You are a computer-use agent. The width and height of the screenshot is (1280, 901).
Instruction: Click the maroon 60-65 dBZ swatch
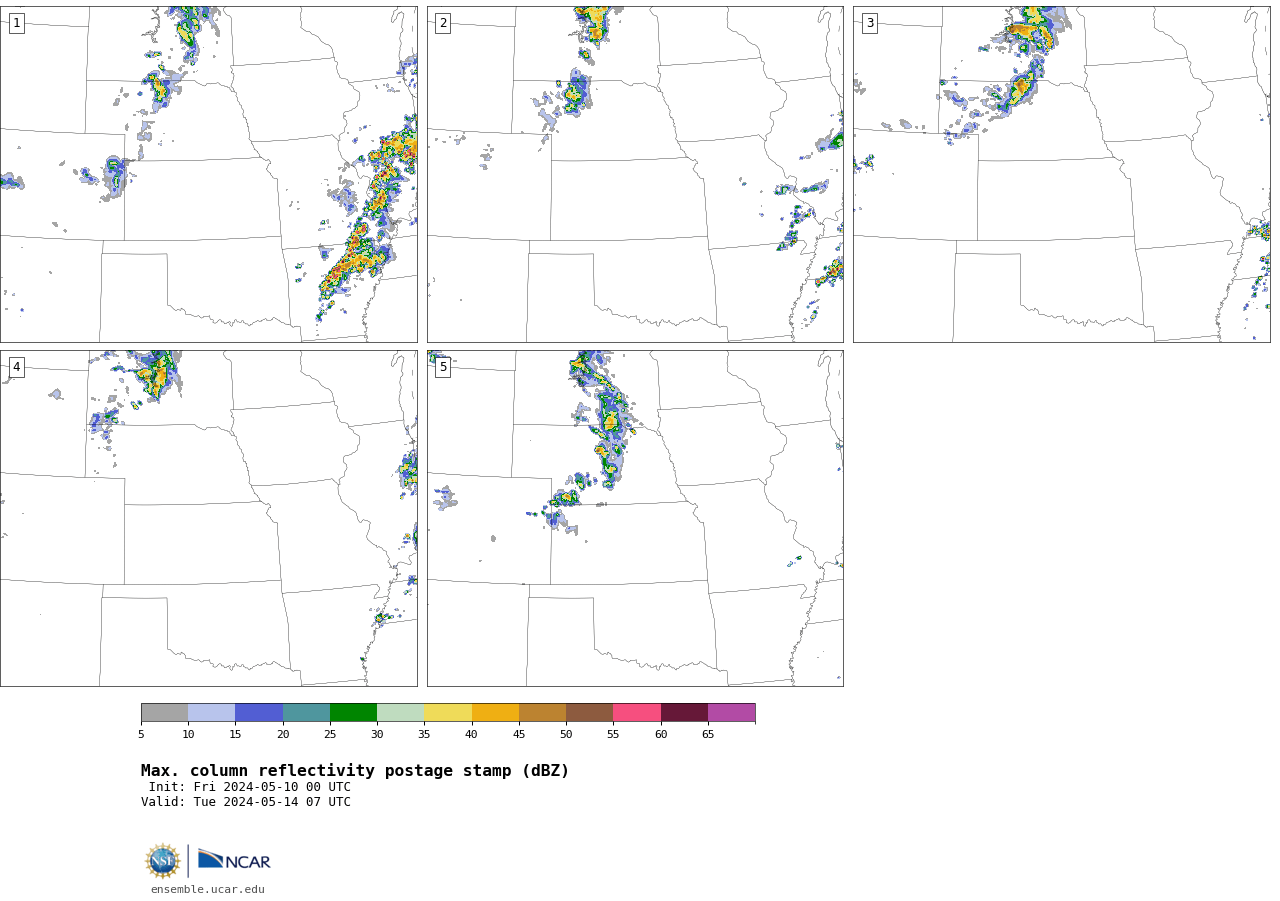(684, 712)
